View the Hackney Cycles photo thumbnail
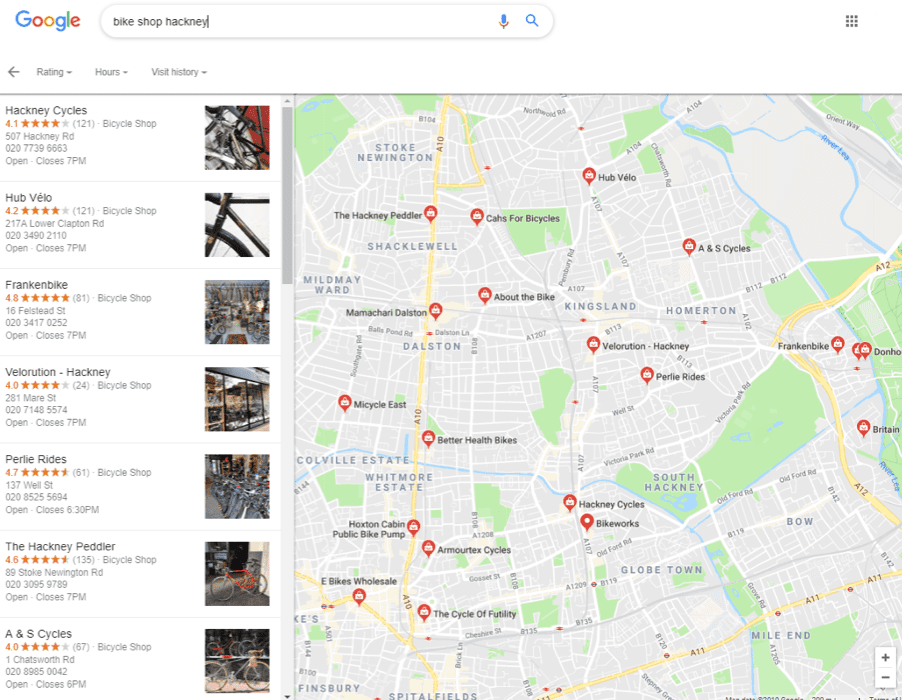This screenshot has height=700, width=902. (x=237, y=137)
